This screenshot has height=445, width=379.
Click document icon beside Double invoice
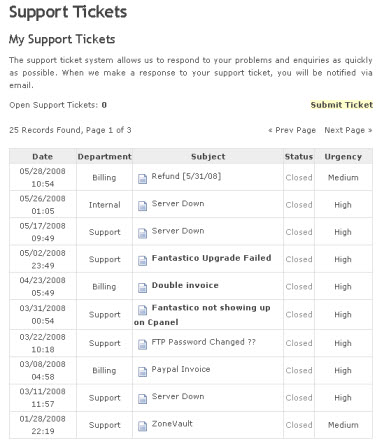coord(142,288)
